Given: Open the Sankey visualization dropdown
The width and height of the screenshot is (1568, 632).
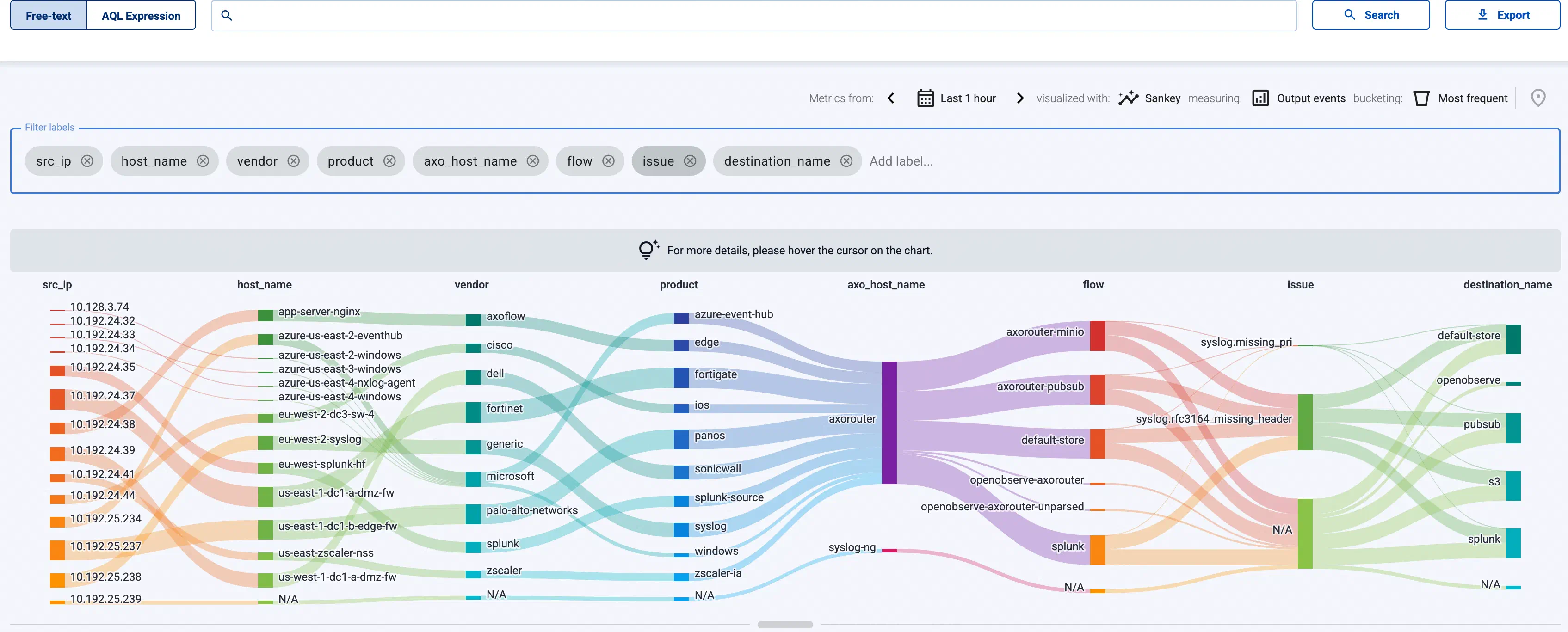Looking at the screenshot, I should tap(1163, 98).
